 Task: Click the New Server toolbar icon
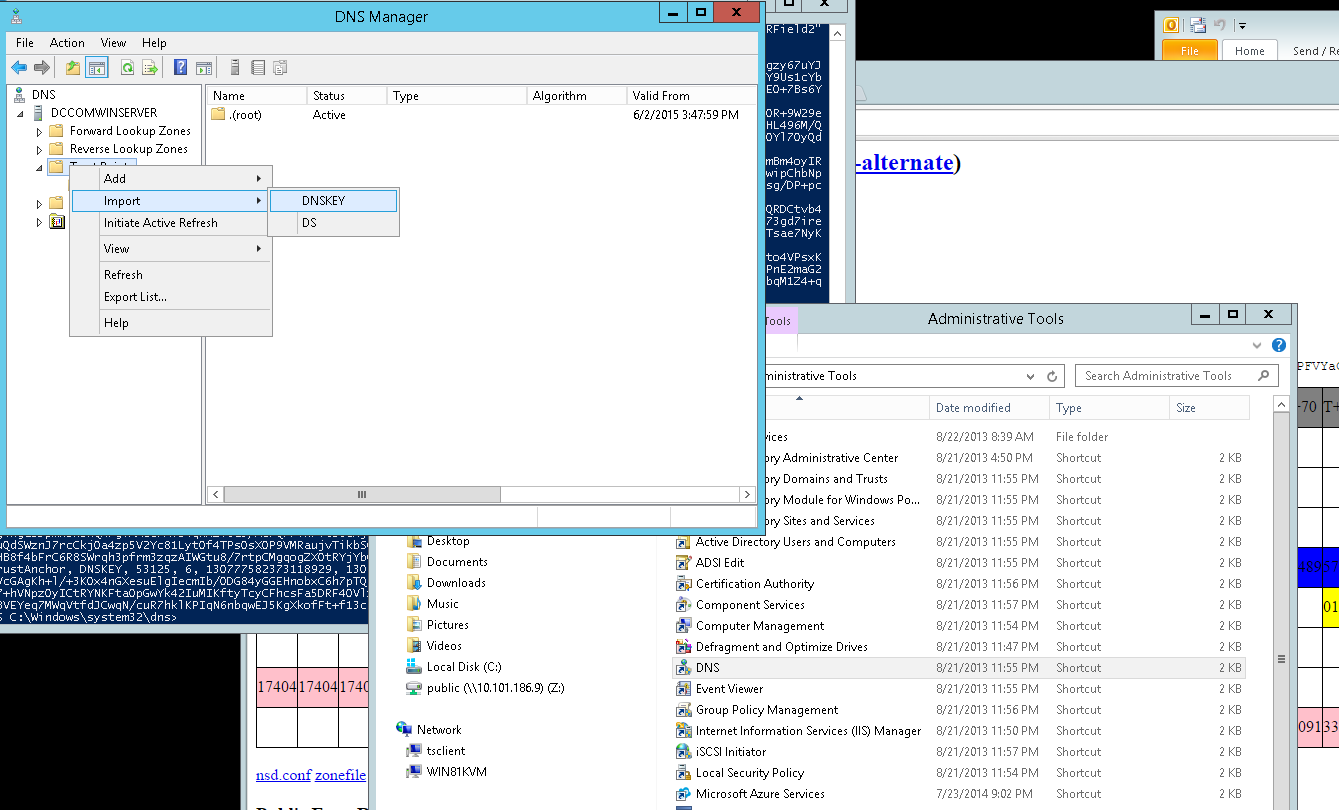[235, 68]
